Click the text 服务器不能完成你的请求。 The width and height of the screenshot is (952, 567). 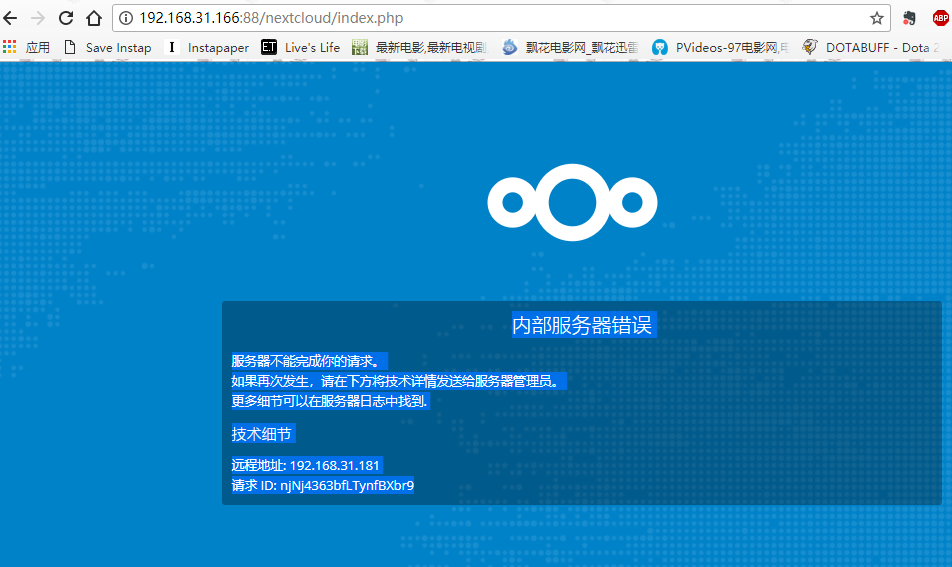(x=308, y=361)
